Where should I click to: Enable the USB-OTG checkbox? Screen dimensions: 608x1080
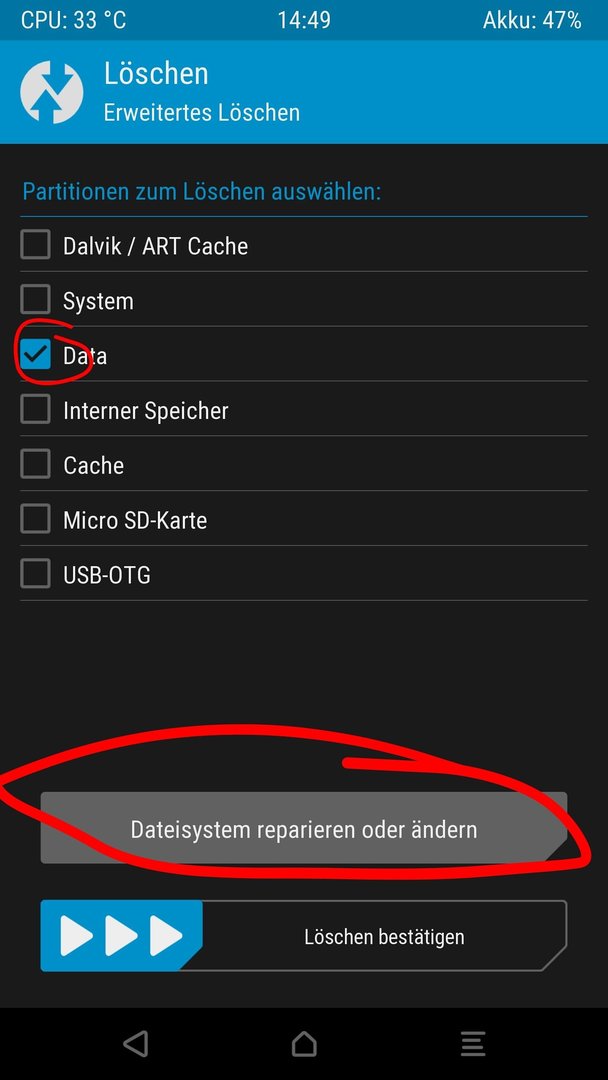(x=35, y=574)
